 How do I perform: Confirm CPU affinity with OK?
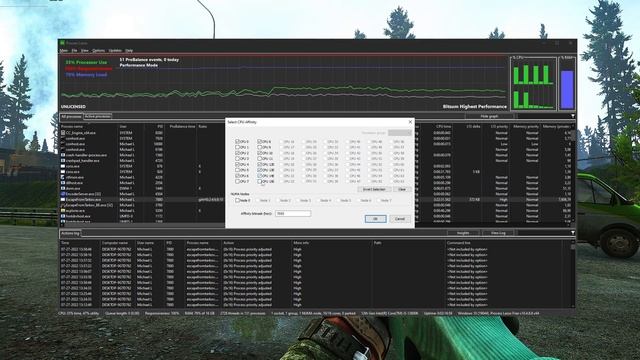click(375, 219)
